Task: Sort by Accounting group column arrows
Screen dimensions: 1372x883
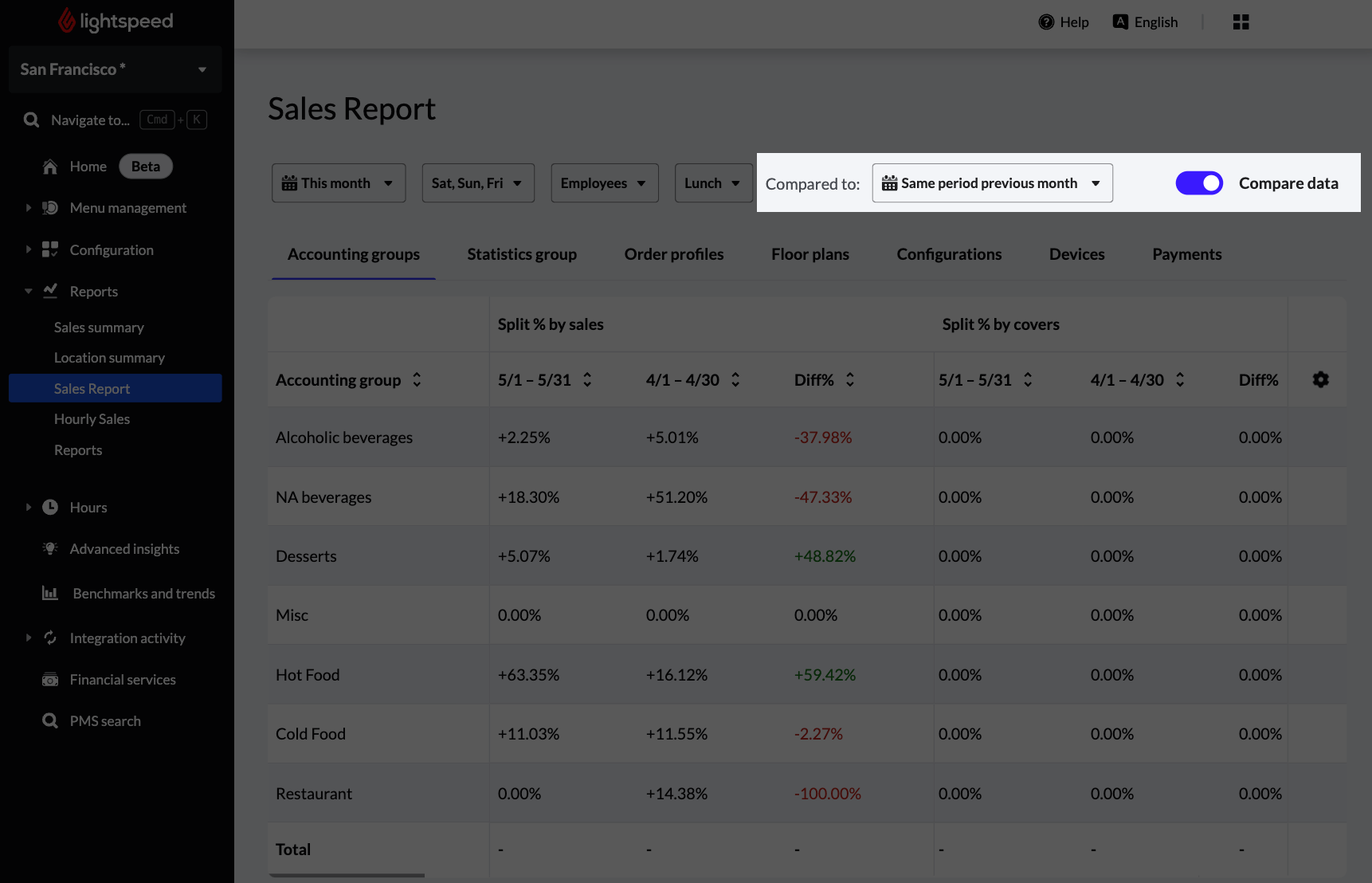Action: click(x=417, y=380)
